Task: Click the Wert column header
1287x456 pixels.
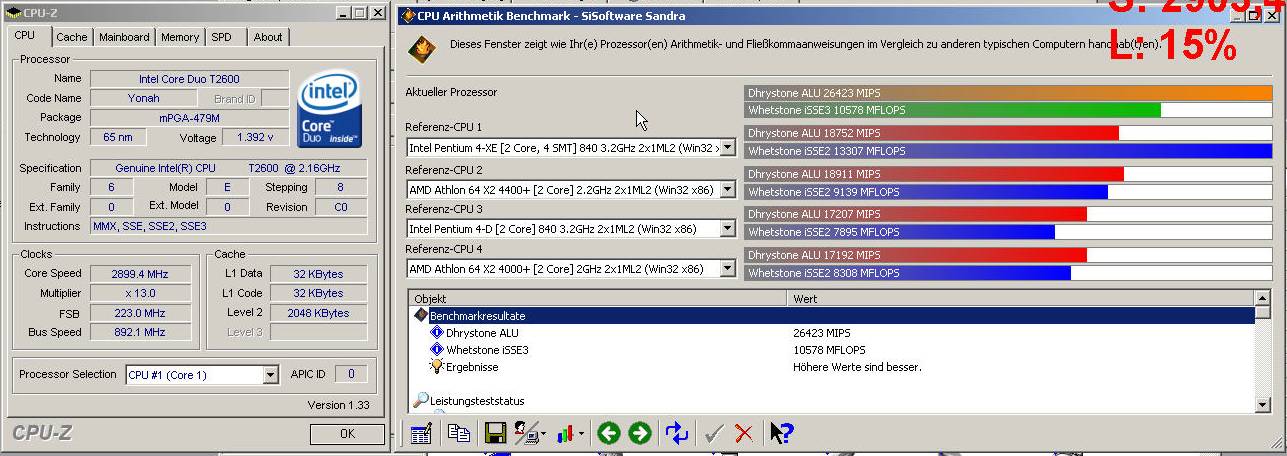Action: pyautogui.click(x=1020, y=298)
